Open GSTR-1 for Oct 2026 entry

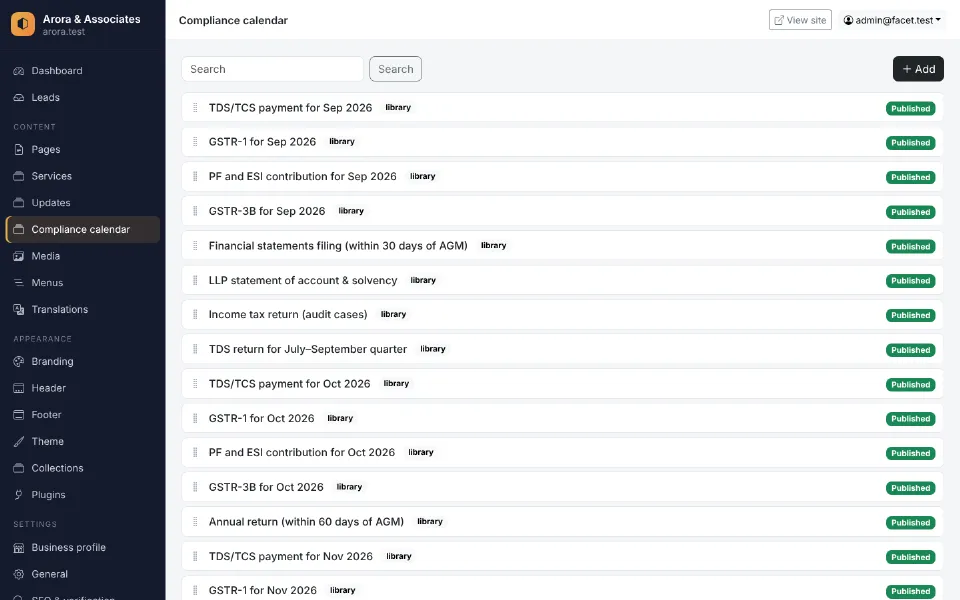click(261, 418)
